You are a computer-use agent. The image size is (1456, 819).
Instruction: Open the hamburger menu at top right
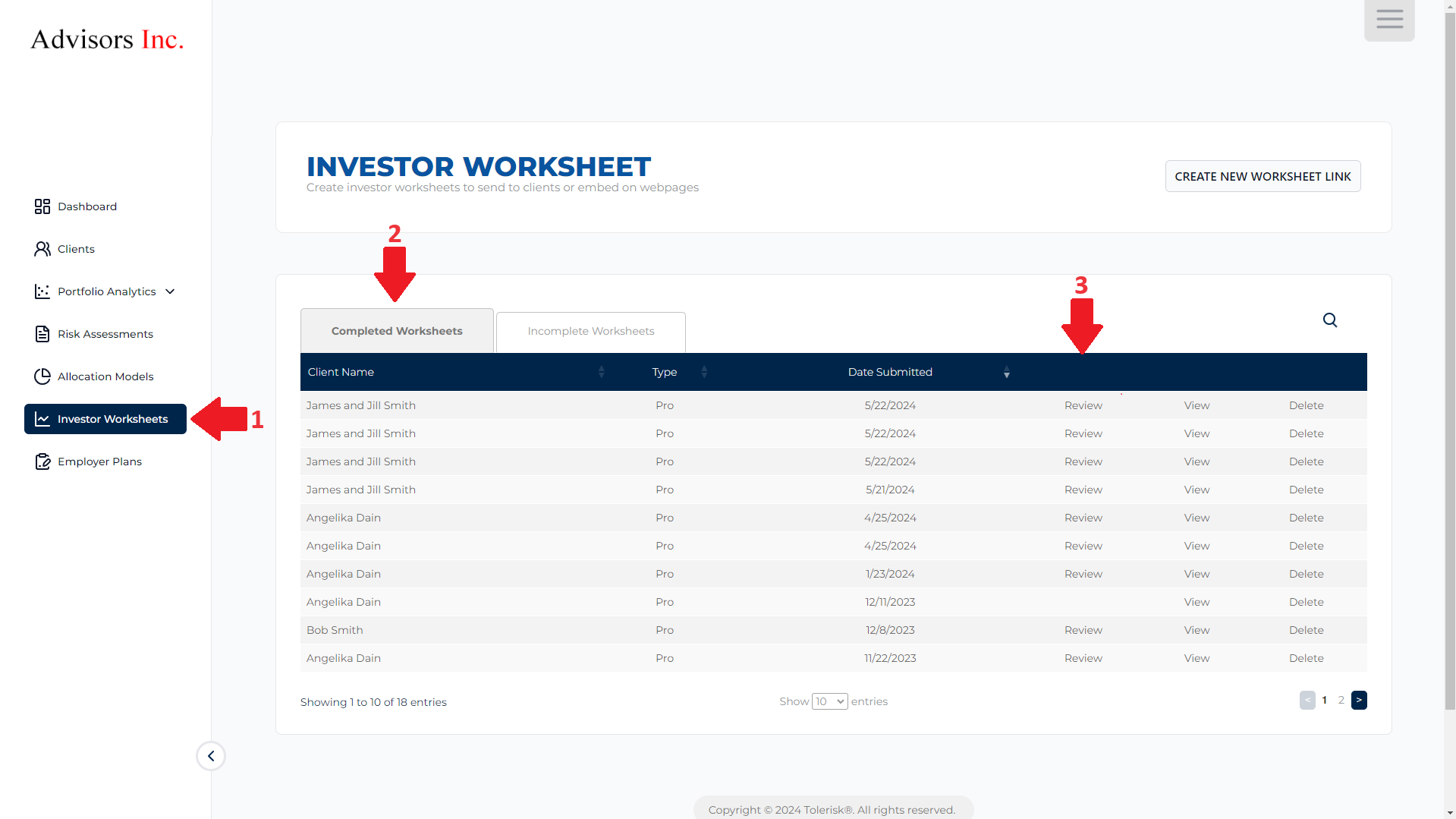(1389, 20)
